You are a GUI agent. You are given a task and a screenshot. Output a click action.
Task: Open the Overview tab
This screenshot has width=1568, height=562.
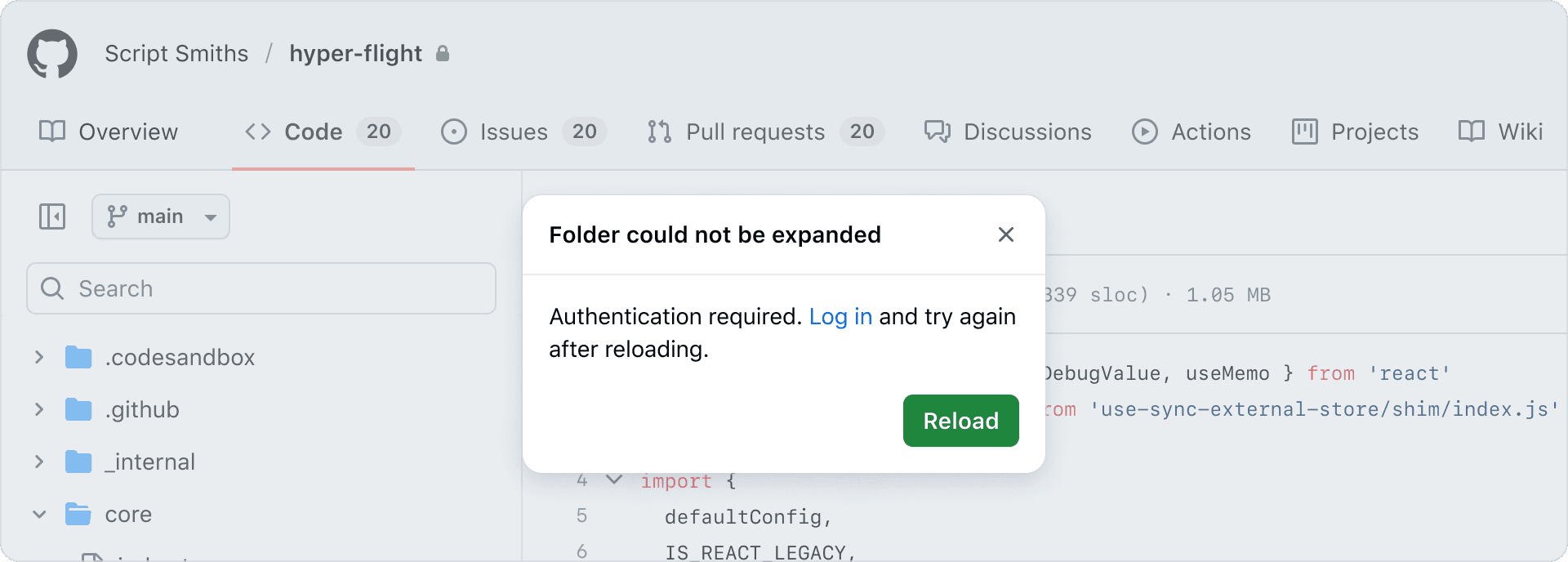click(109, 132)
